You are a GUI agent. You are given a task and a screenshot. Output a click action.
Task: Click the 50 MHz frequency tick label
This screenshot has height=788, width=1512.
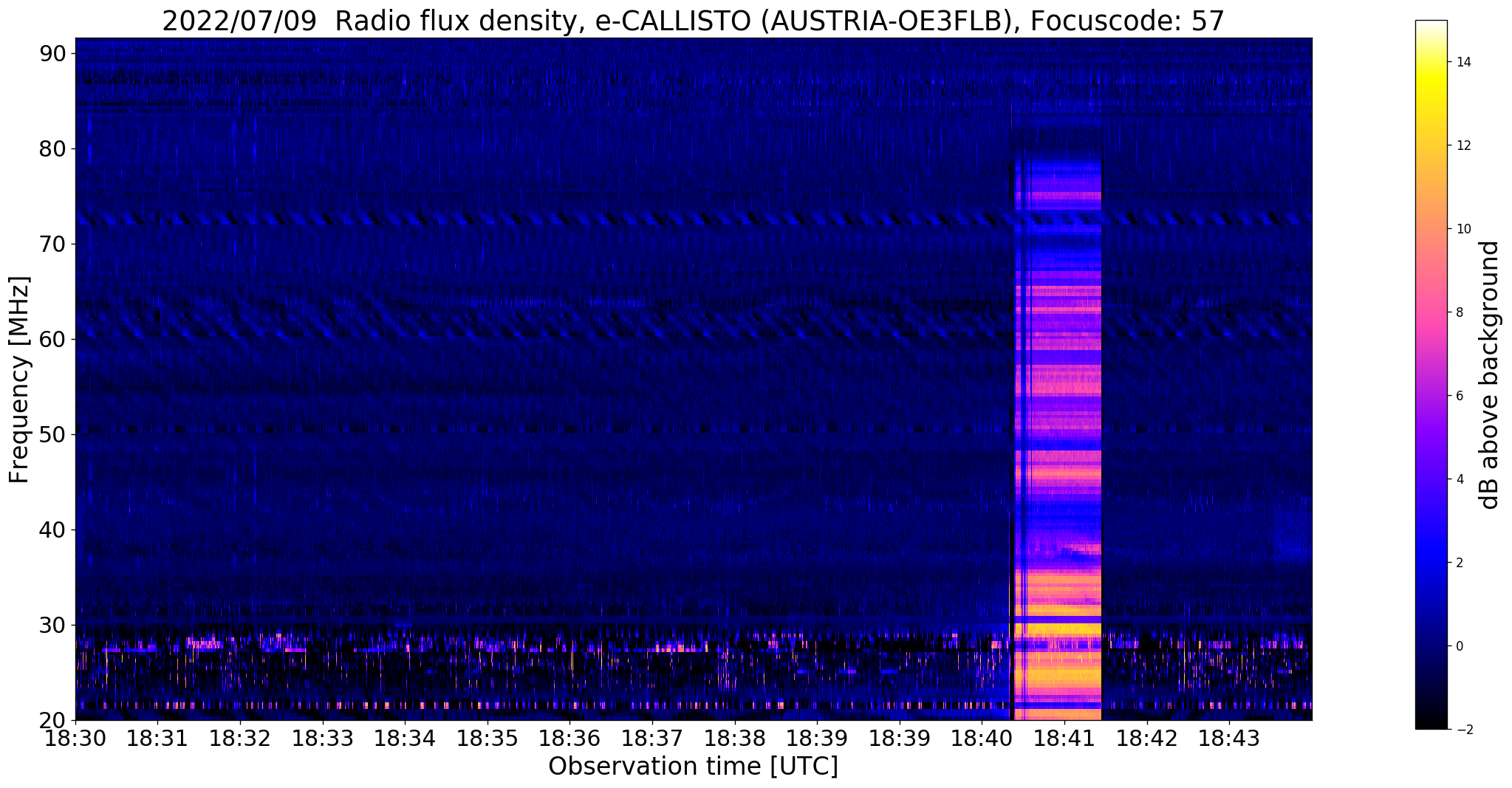pos(53,434)
